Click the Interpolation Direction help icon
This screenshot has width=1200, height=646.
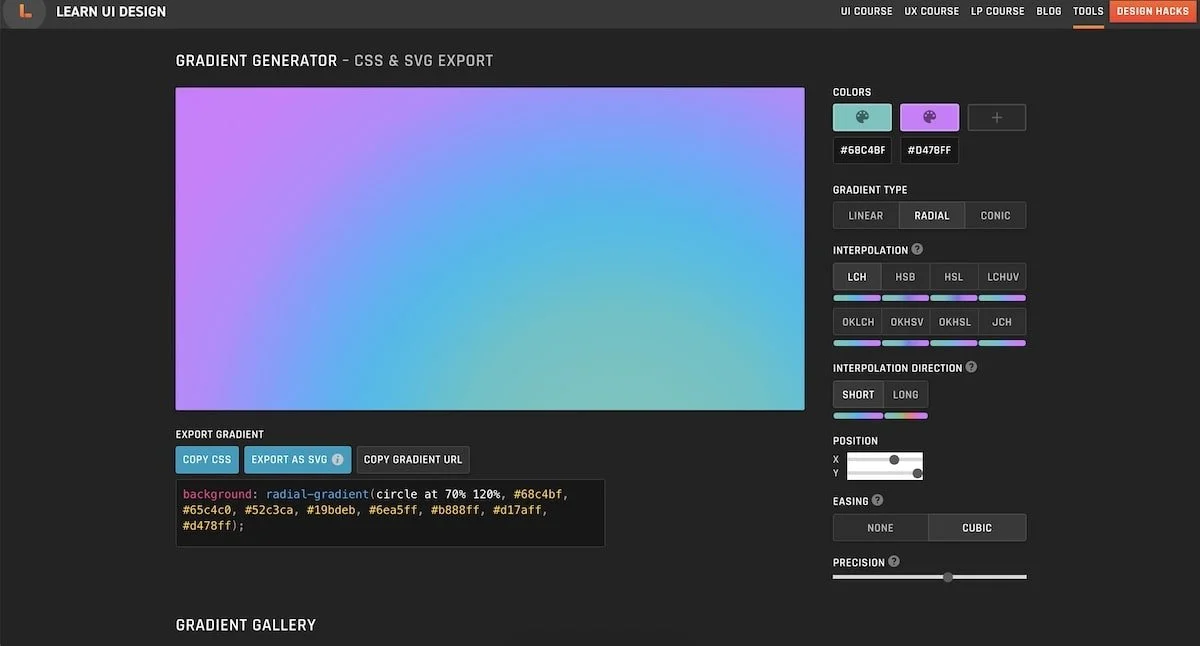(971, 367)
